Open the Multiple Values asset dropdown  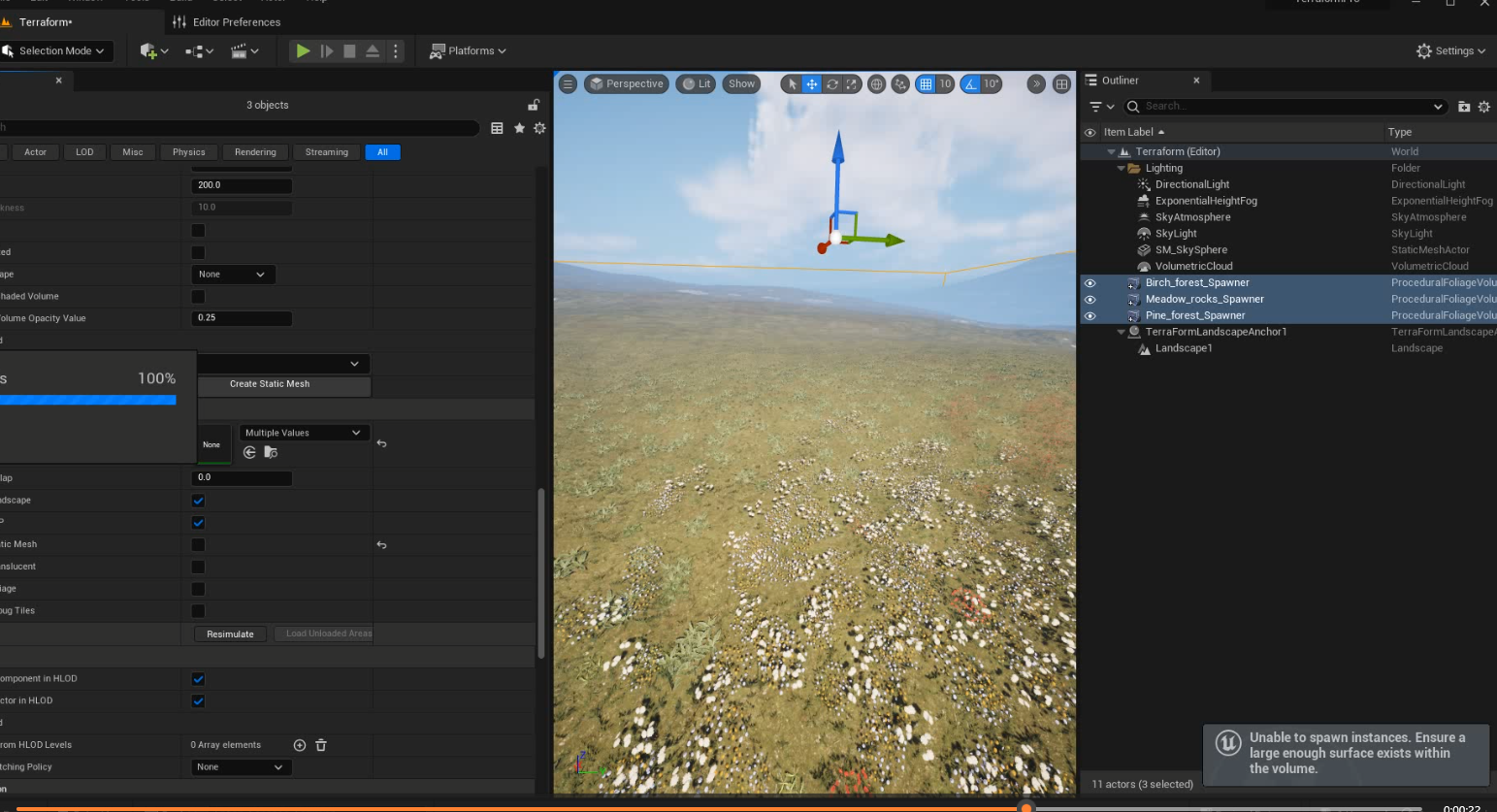[304, 433]
